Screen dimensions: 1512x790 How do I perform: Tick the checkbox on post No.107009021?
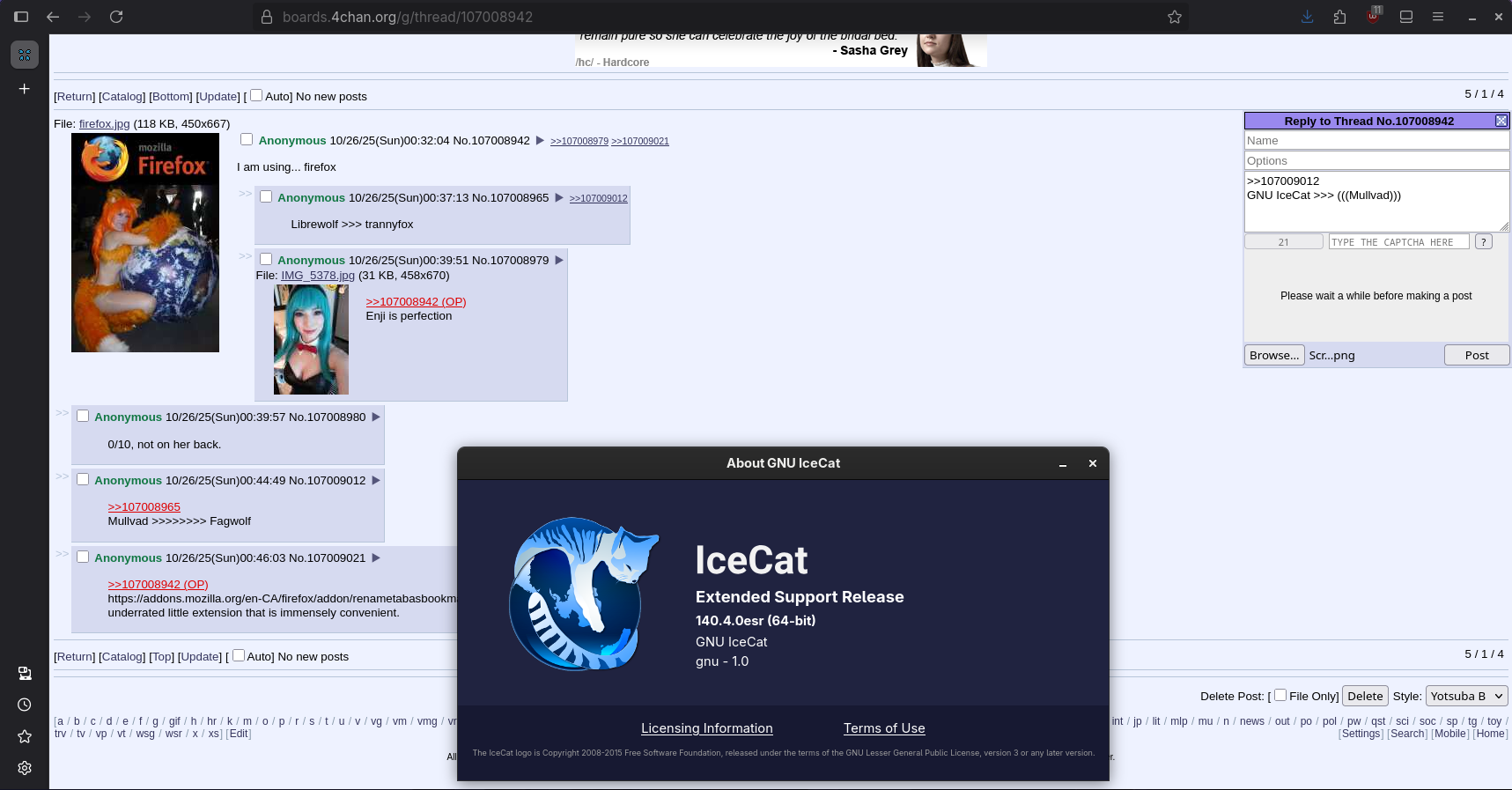pyautogui.click(x=83, y=557)
